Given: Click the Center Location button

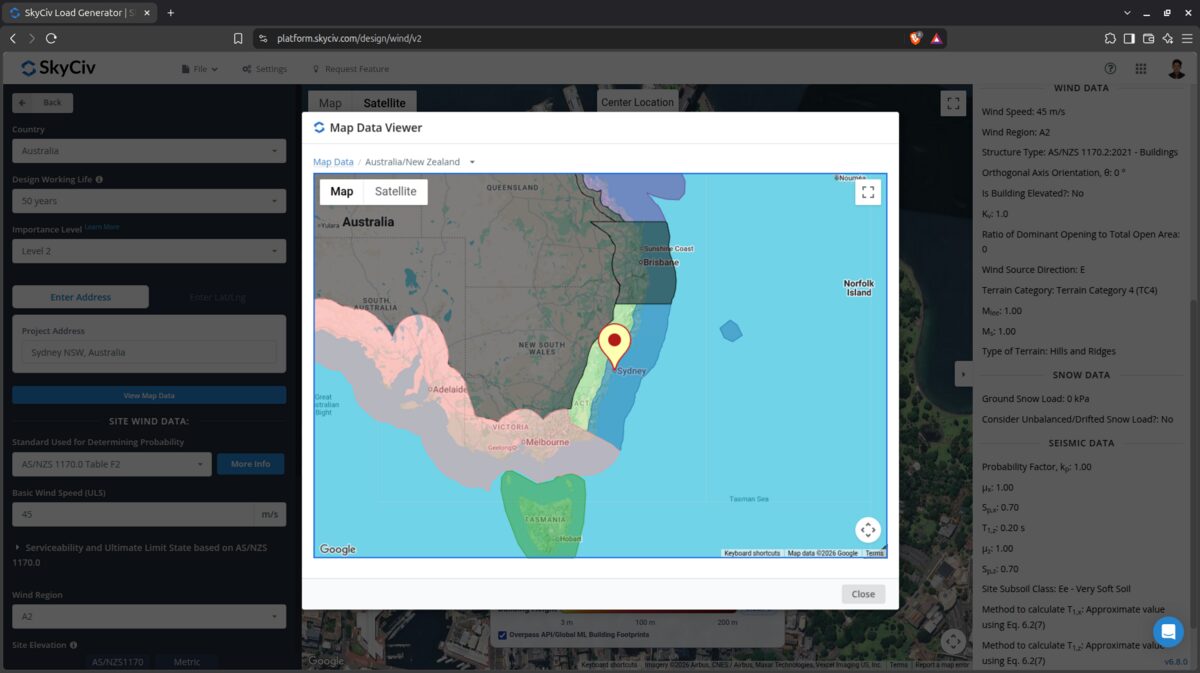Looking at the screenshot, I should (637, 102).
